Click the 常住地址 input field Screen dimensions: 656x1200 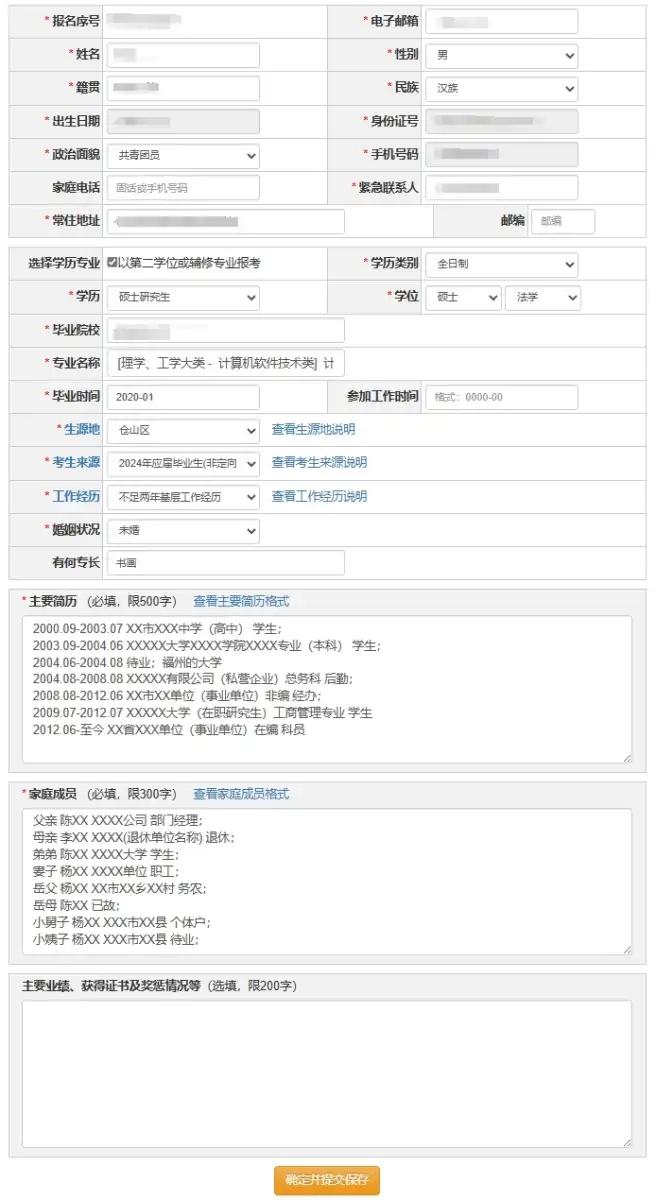pos(225,221)
